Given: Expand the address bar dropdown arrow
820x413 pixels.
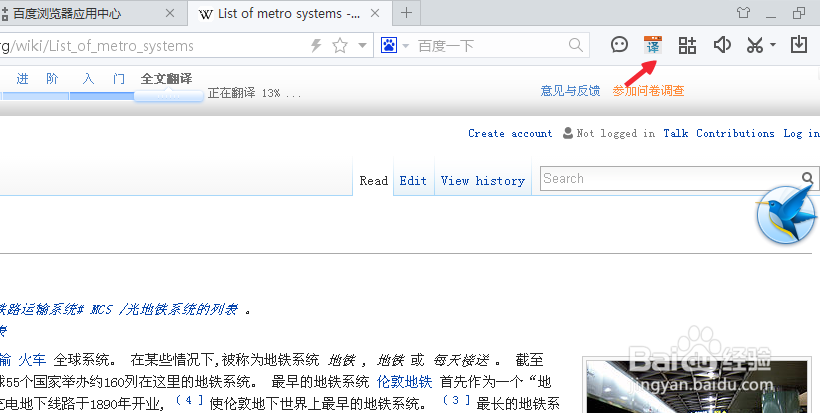Looking at the screenshot, I should tap(362, 45).
